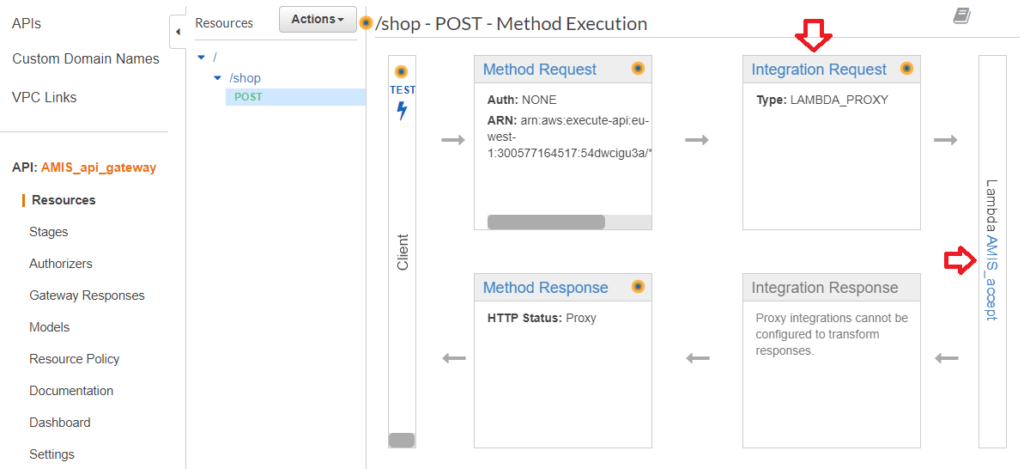Open the Method Response link

tap(545, 288)
